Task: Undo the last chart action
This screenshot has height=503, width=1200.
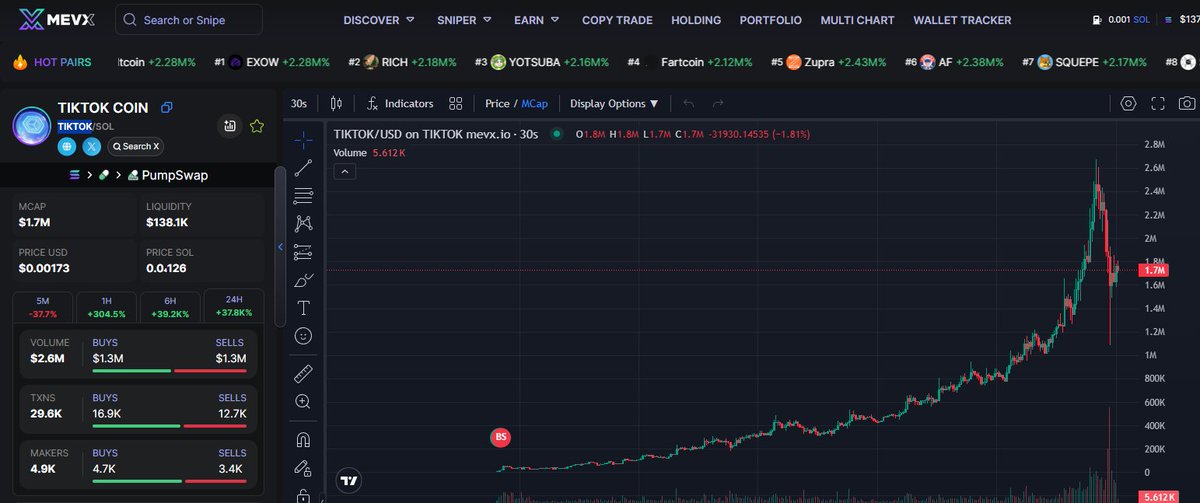Action: (688, 103)
